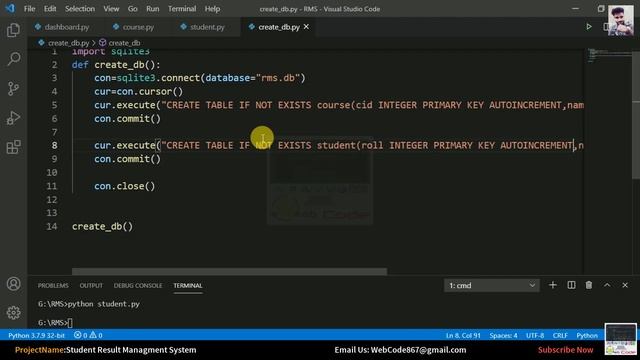Click the errors and warnings indicator in the status bar
The width and height of the screenshot is (640, 360).
(88, 335)
